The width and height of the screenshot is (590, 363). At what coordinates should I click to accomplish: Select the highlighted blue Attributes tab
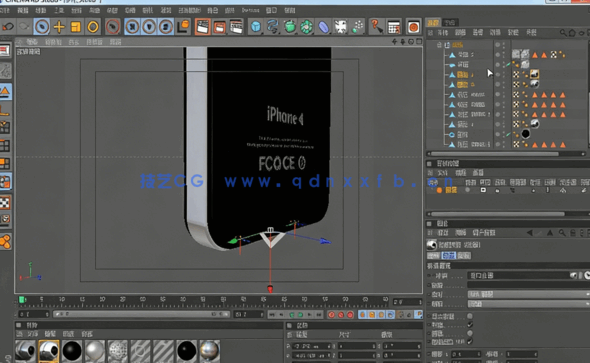[x=449, y=255]
